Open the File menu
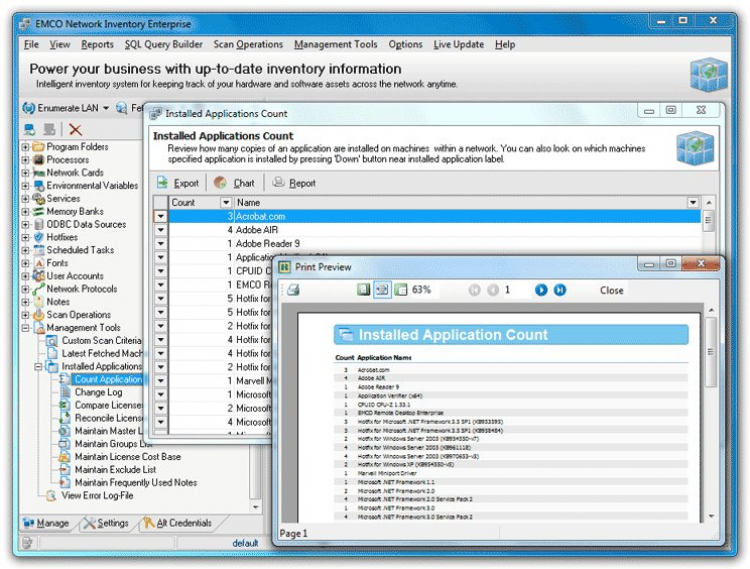The image size is (750, 569). 32,44
